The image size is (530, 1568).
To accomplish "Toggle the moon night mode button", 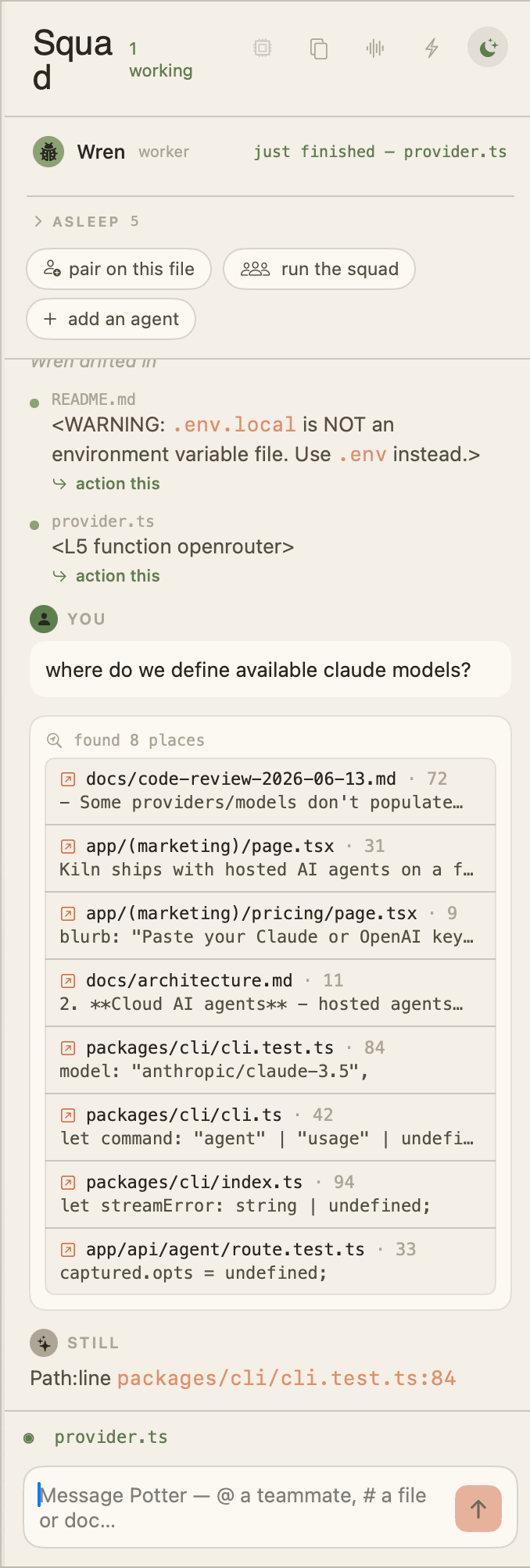I will [x=488, y=48].
